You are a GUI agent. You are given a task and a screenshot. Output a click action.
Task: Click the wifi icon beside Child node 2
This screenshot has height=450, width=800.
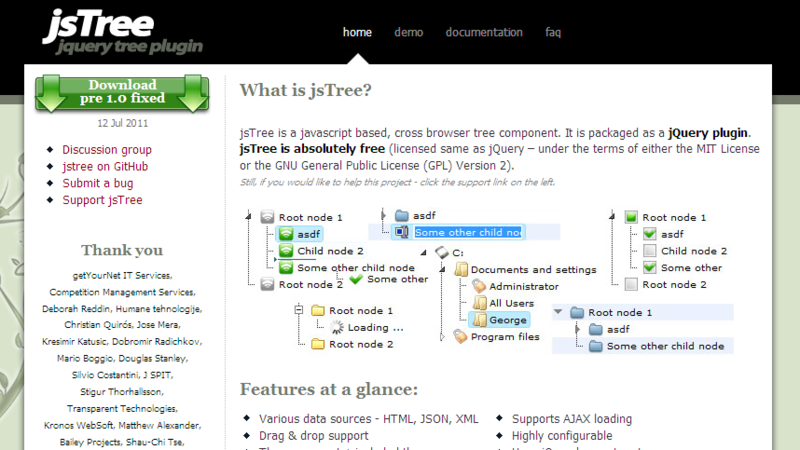click(286, 251)
